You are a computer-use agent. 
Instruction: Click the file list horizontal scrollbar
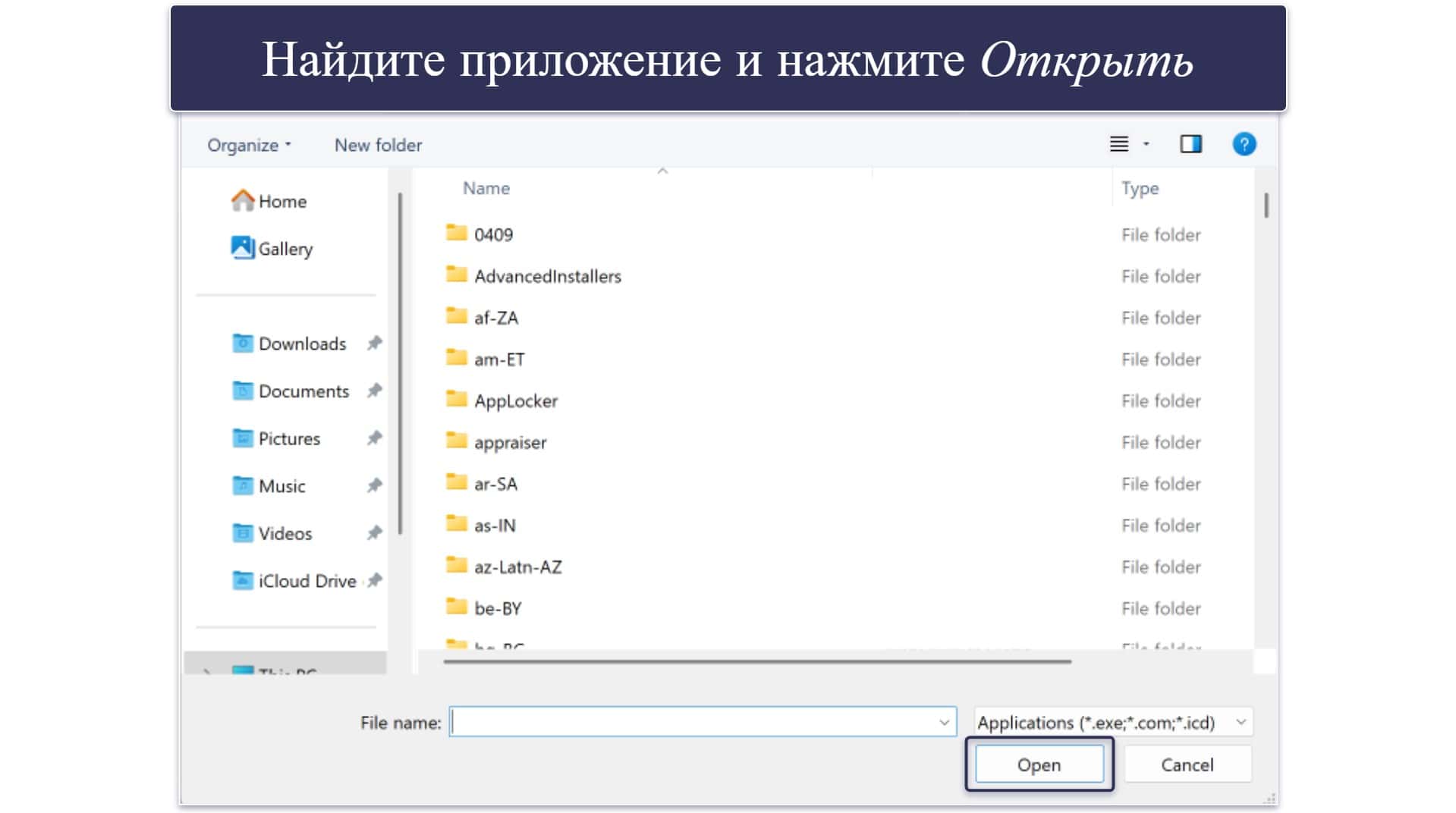(x=757, y=661)
